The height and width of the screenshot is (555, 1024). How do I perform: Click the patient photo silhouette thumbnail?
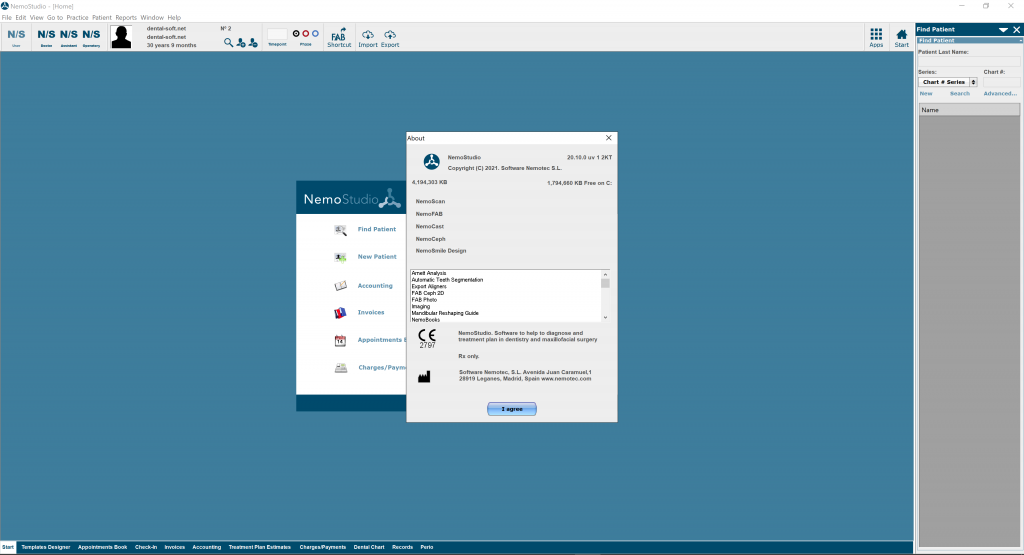coord(122,37)
